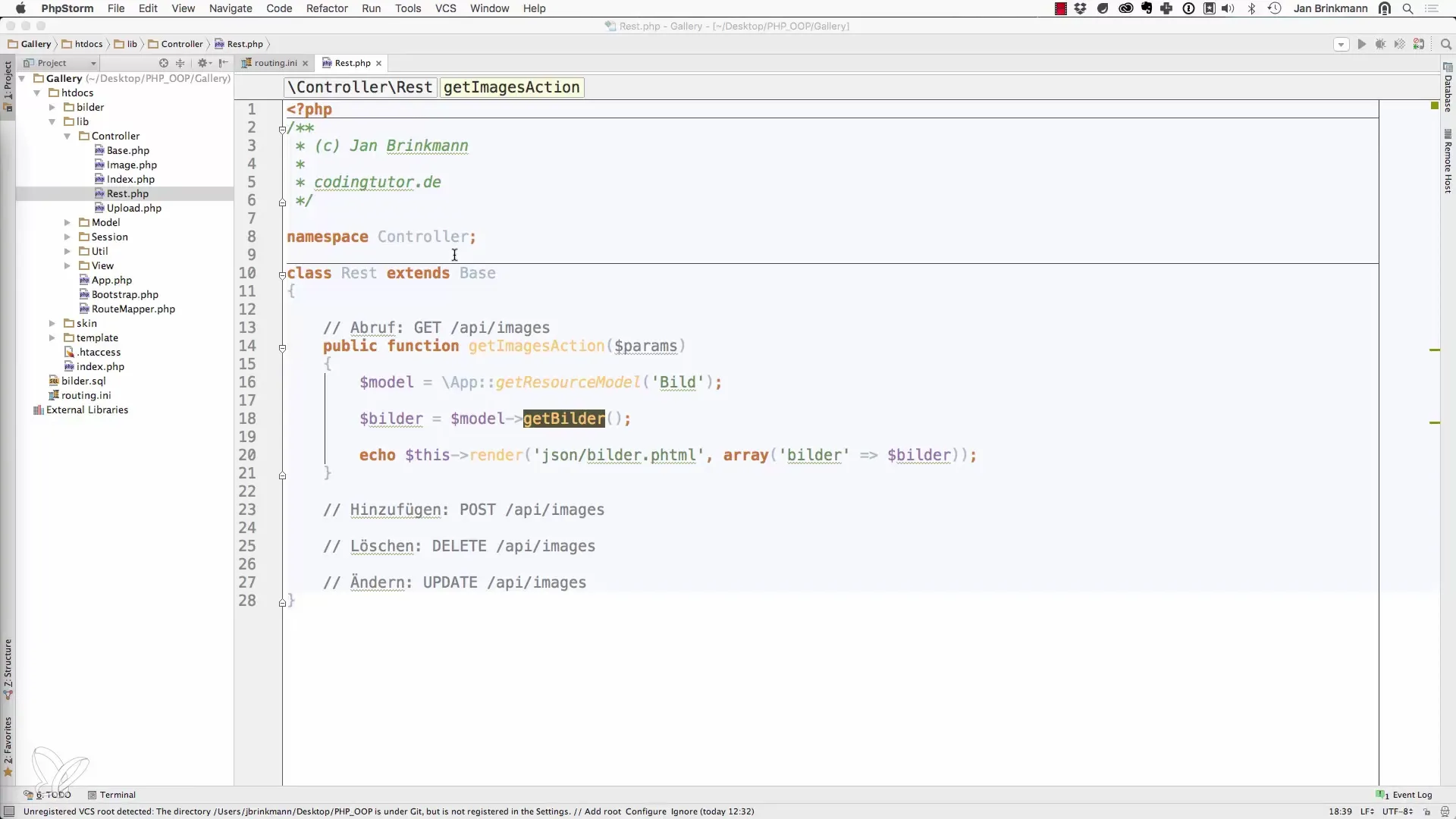
Task: Select Upload.php in the project tree
Action: click(x=133, y=208)
